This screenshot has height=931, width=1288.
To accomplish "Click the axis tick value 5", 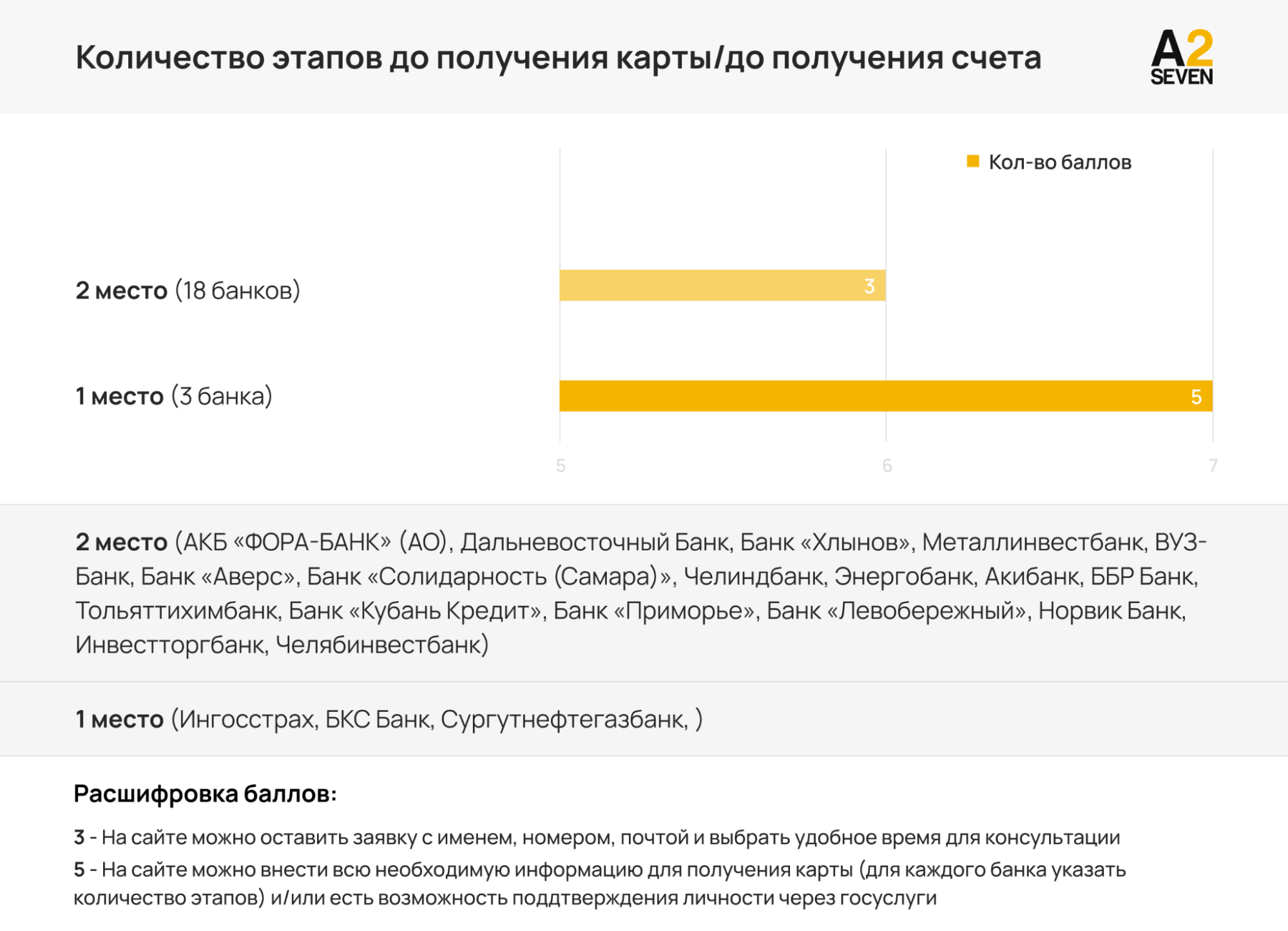I will pos(561,466).
